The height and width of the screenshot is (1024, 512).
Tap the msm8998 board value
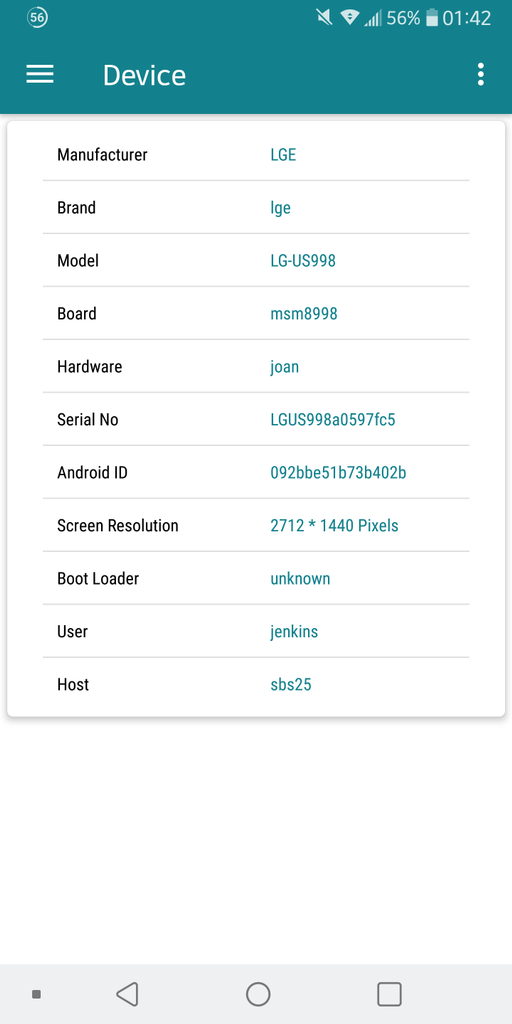coord(304,313)
